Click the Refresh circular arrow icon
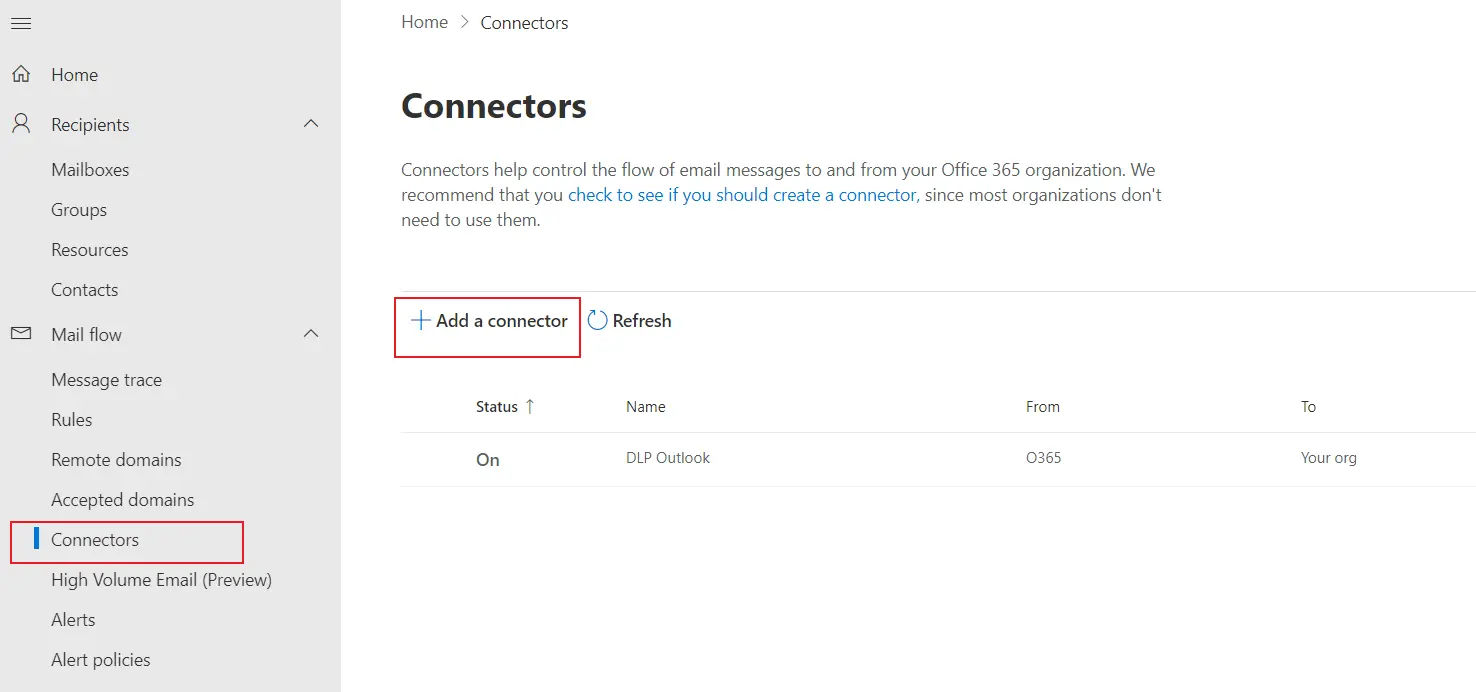This screenshot has height=692, width=1476. coord(598,320)
